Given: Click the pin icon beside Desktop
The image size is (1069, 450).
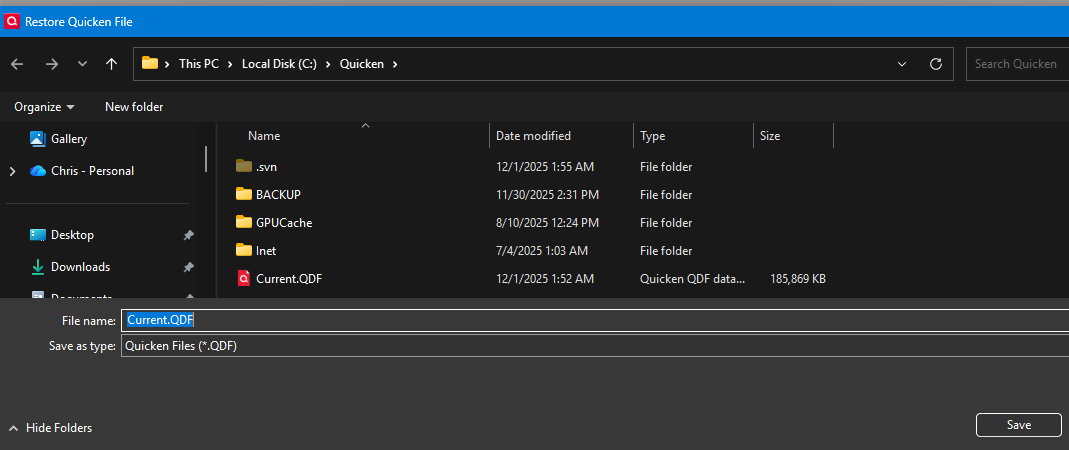Looking at the screenshot, I should 188,235.
